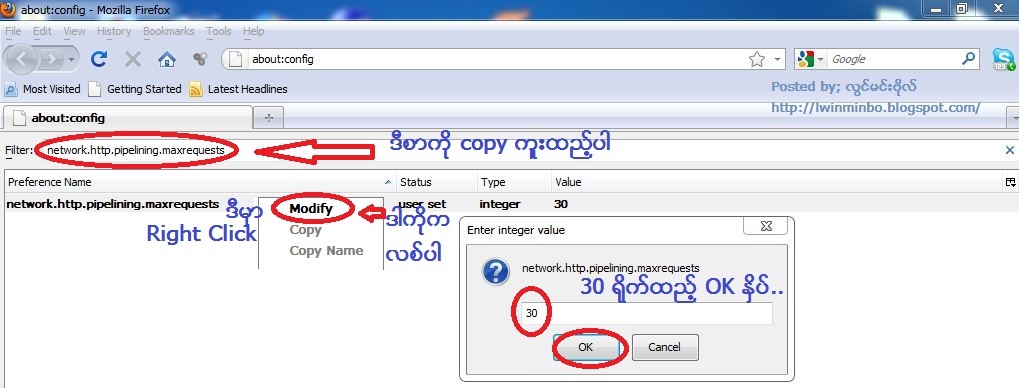Image resolution: width=1019 pixels, height=388 pixels.
Task: Open the File menu
Action: (x=13, y=31)
